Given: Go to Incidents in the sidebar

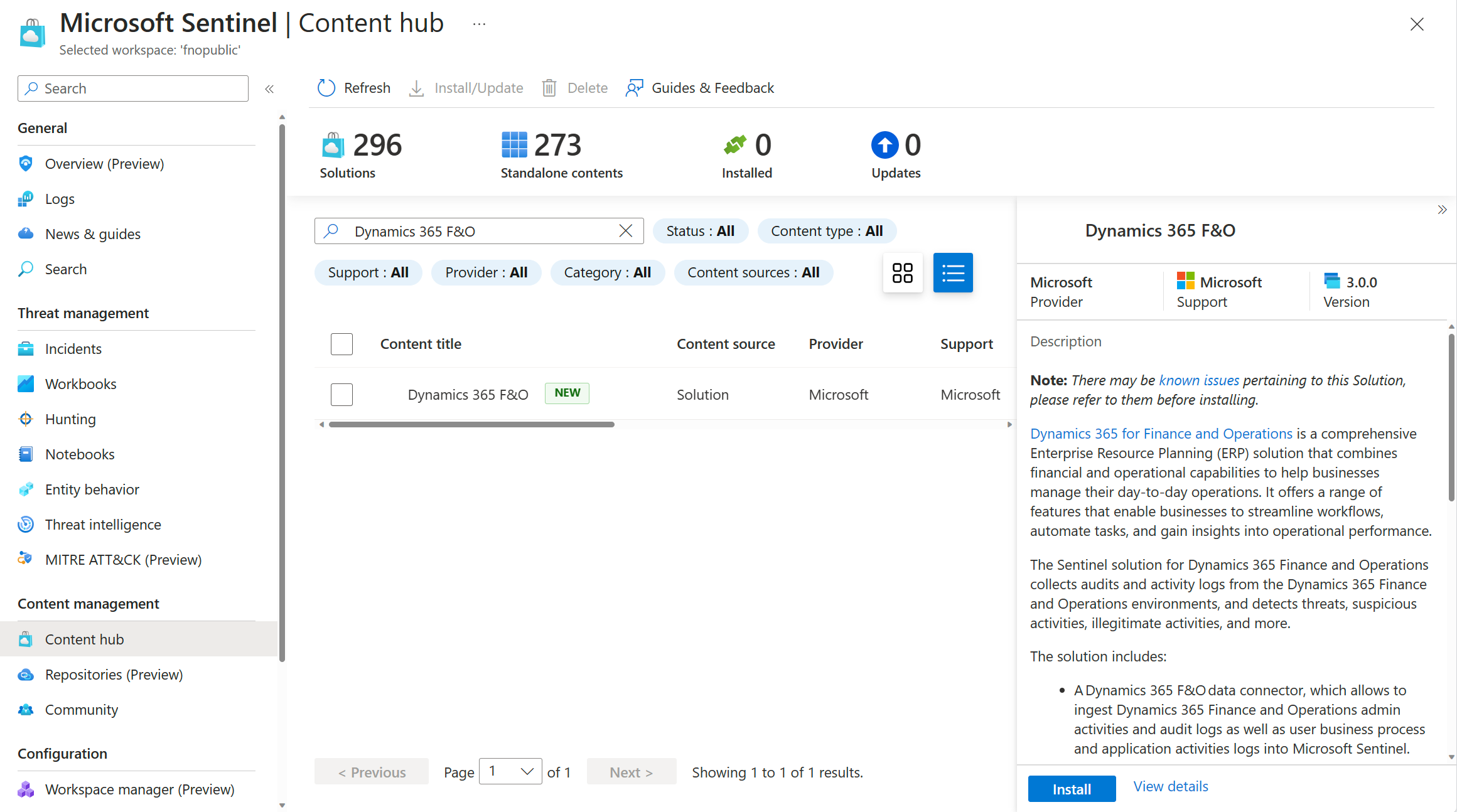Looking at the screenshot, I should pyautogui.click(x=73, y=349).
